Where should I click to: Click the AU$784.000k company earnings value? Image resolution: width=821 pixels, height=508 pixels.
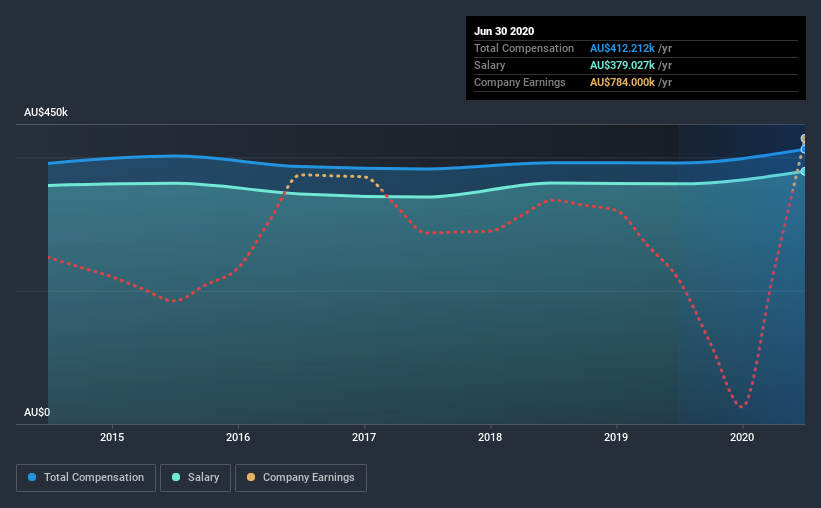(622, 82)
